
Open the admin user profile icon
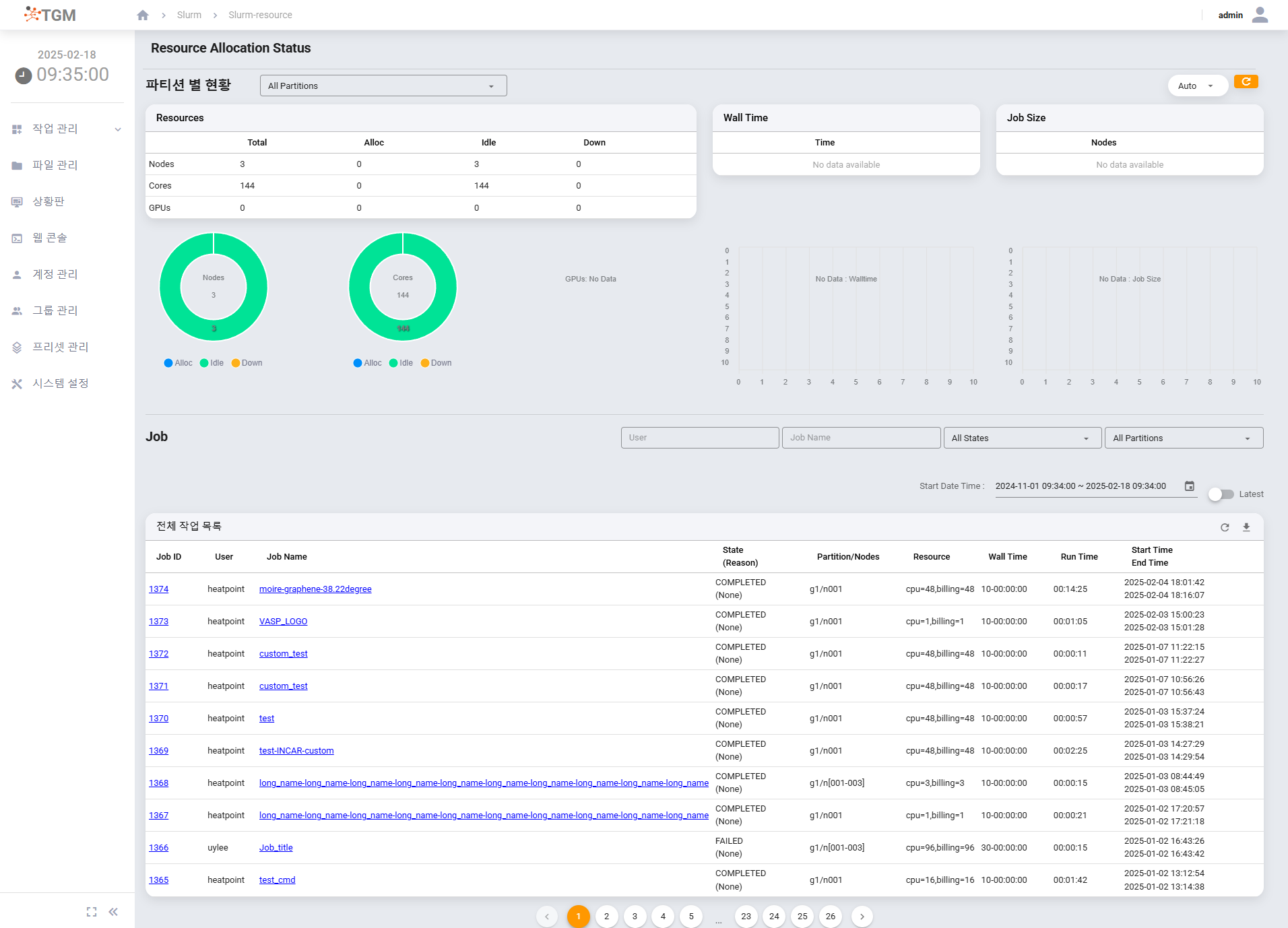1260,15
